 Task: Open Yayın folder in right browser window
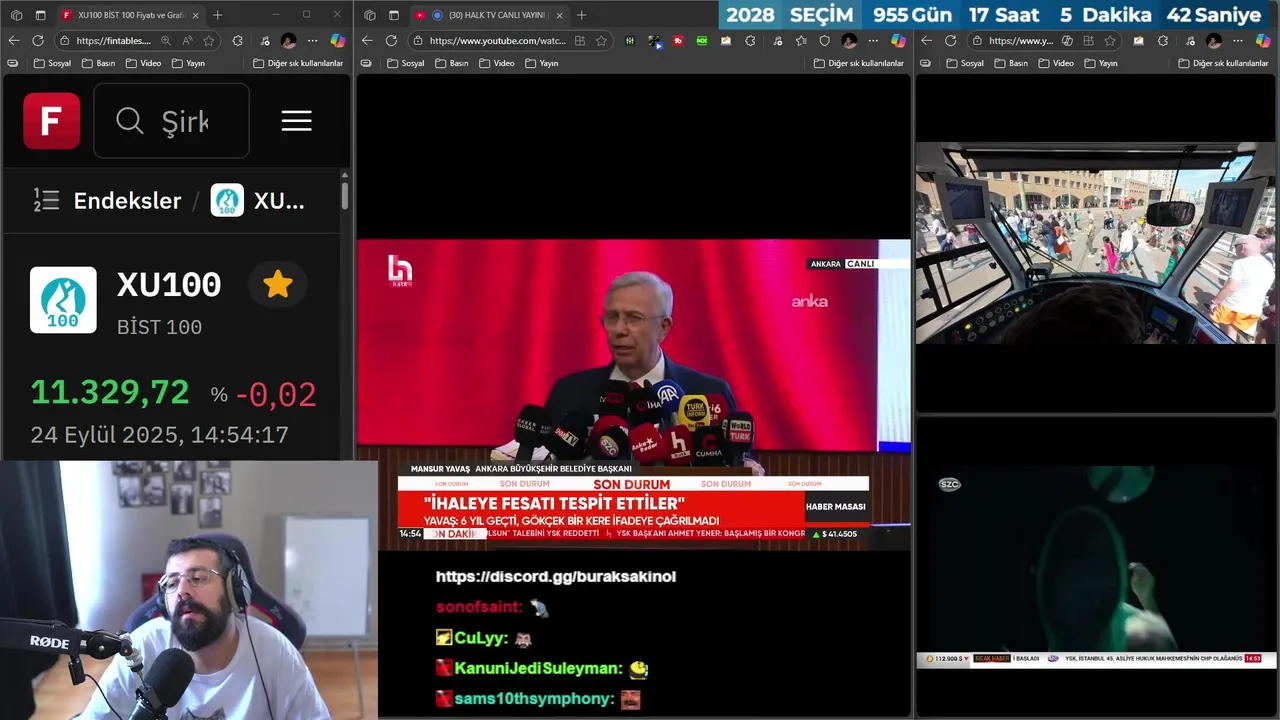(x=1099, y=63)
